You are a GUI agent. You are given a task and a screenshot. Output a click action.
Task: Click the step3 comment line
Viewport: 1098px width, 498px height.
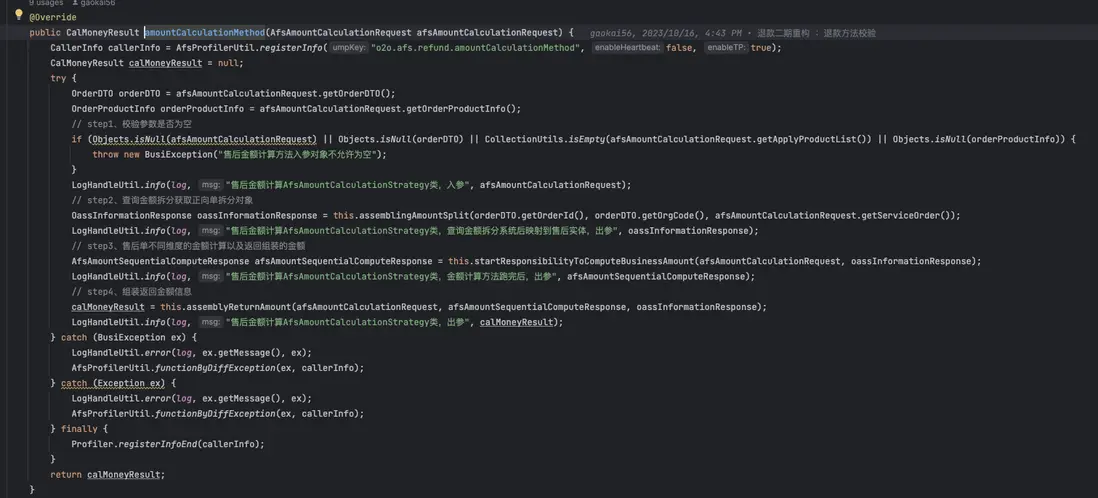[188, 246]
